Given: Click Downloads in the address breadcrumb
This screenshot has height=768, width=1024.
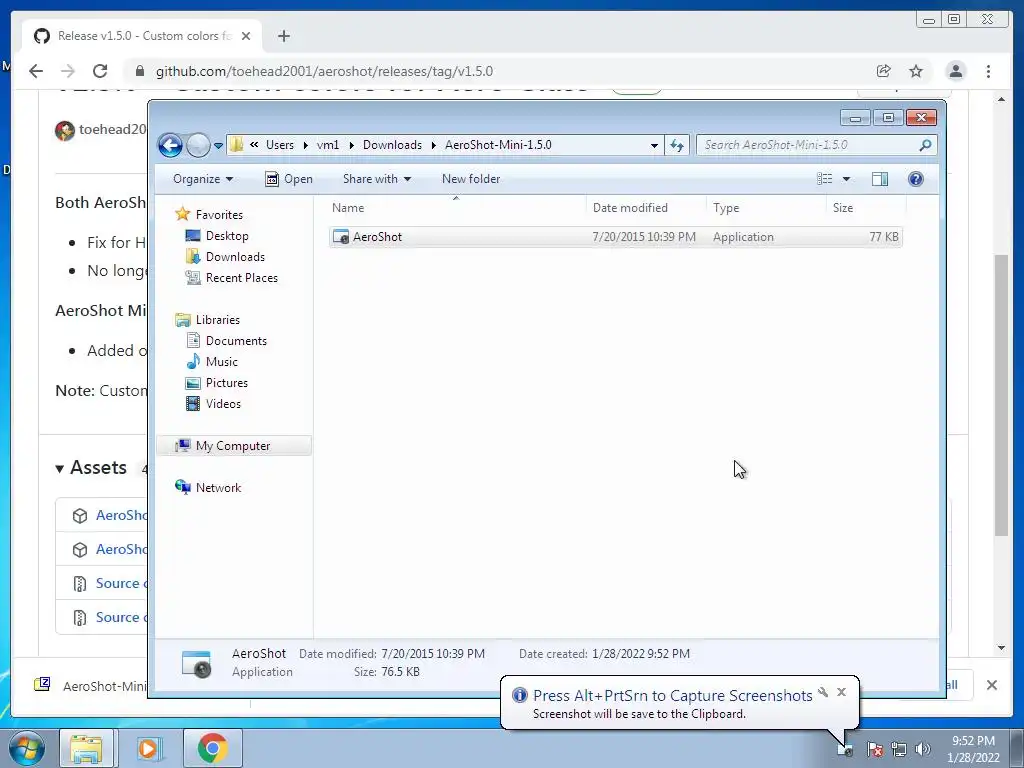Looking at the screenshot, I should click(392, 145).
